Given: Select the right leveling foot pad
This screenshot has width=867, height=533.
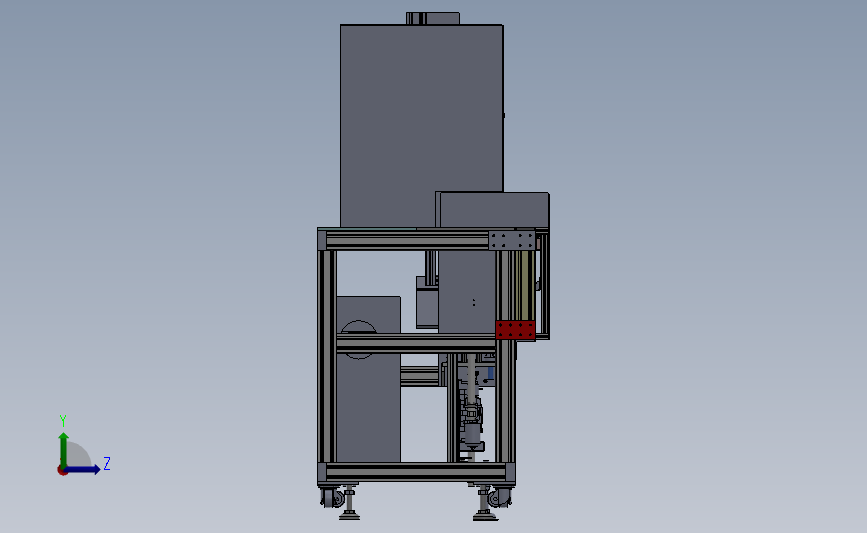Looking at the screenshot, I should (485, 516).
